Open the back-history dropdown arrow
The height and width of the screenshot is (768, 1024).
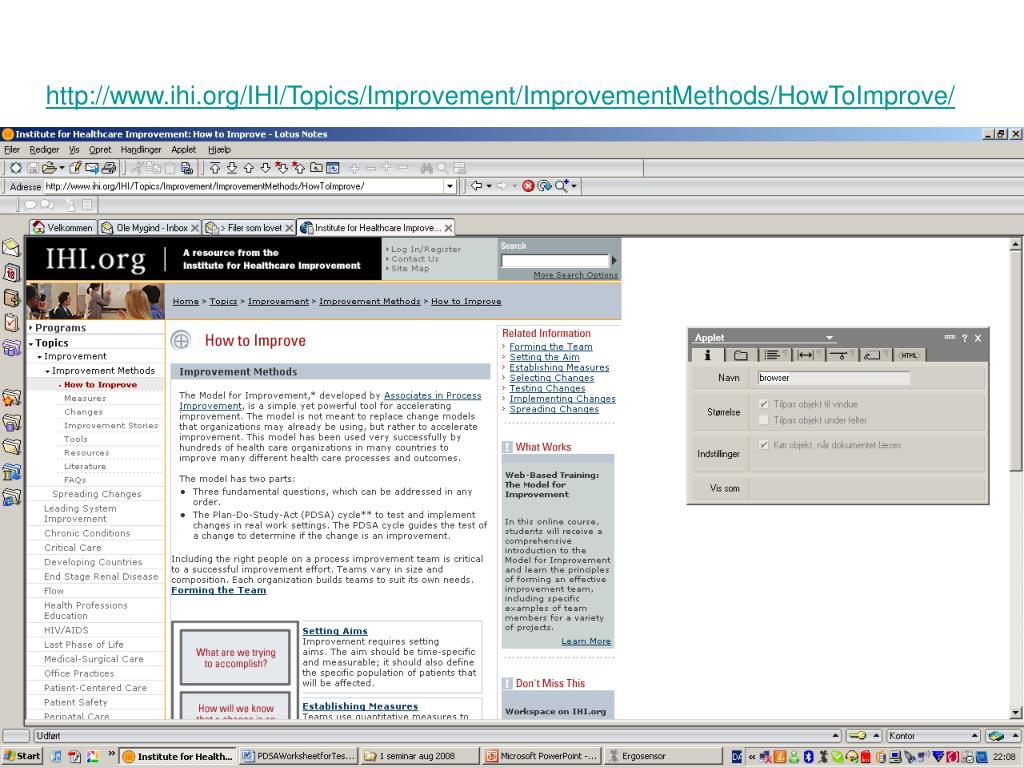coord(488,186)
